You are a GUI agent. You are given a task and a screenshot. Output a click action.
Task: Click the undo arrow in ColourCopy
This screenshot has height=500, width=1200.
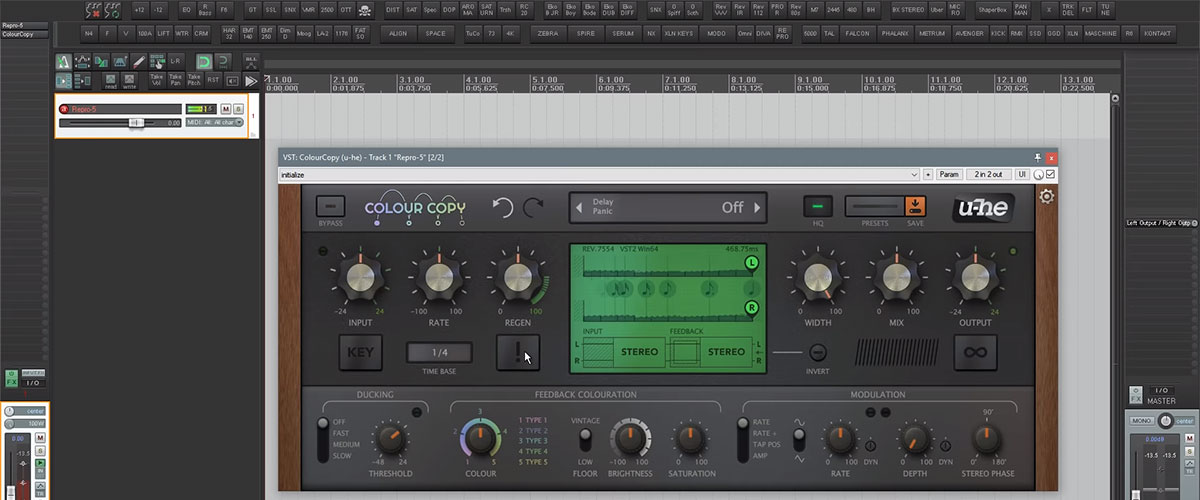coord(502,208)
